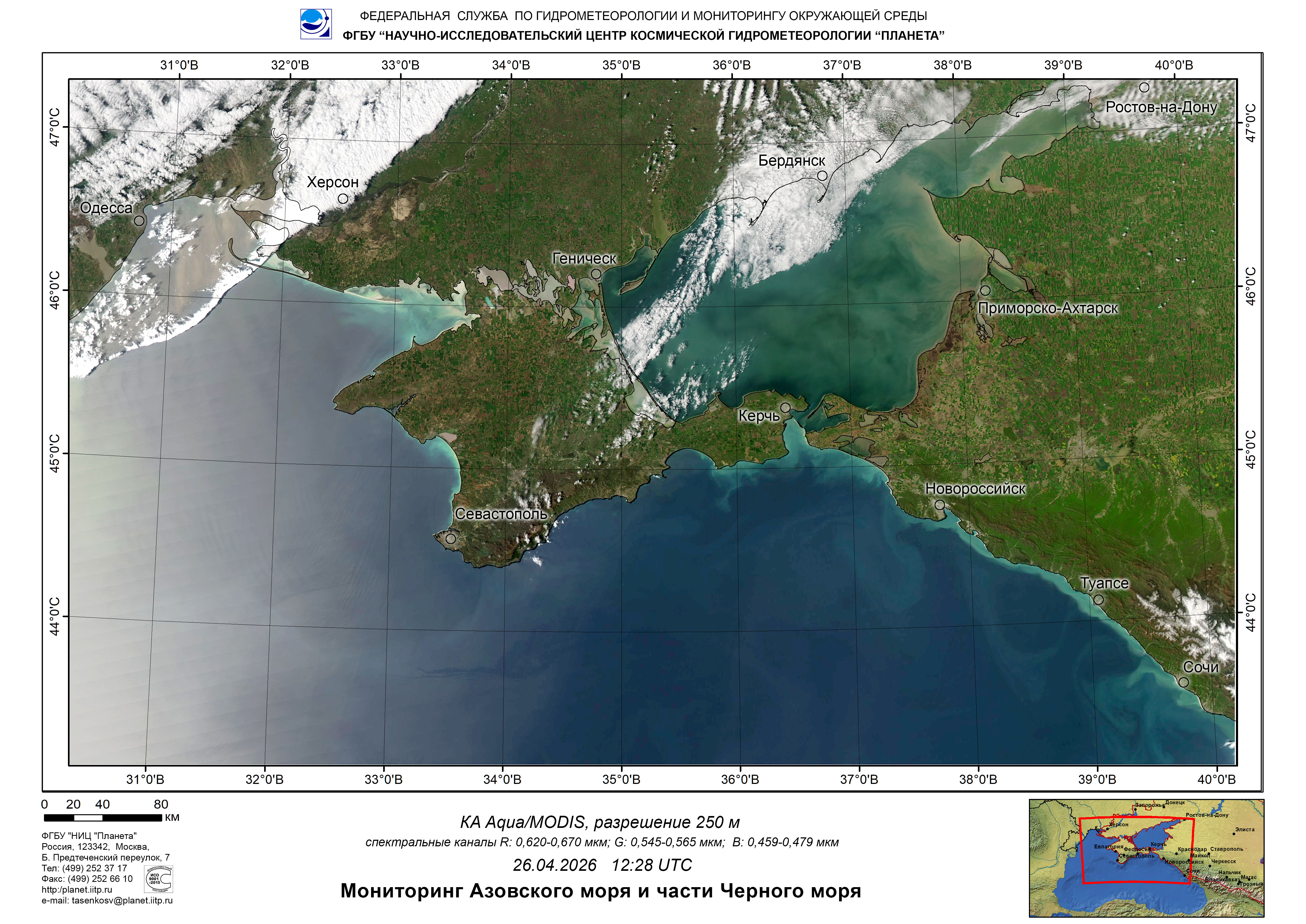Click the Керчь city marker circle
The height and width of the screenshot is (924, 1306).
tap(785, 407)
